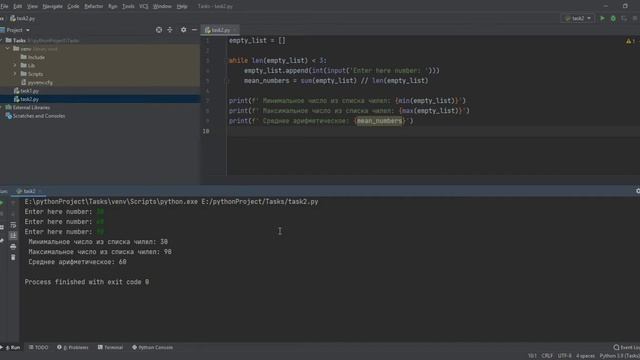Open the Terminal tool window

[x=111, y=347]
